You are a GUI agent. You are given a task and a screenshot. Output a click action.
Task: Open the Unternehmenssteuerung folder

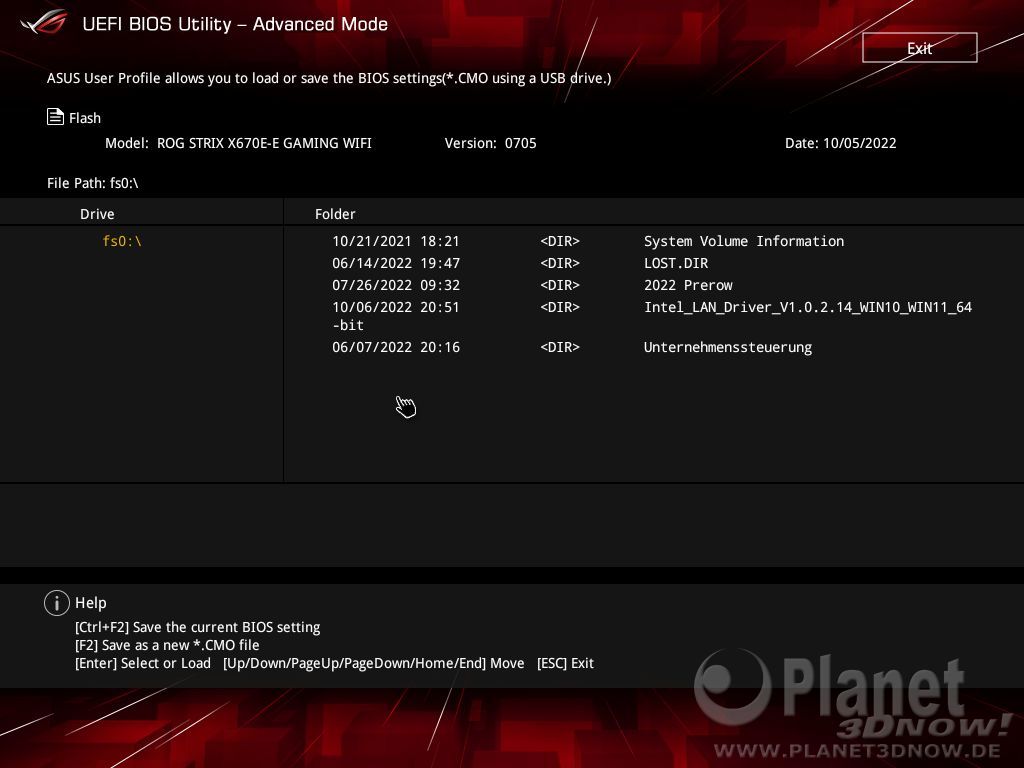(728, 347)
